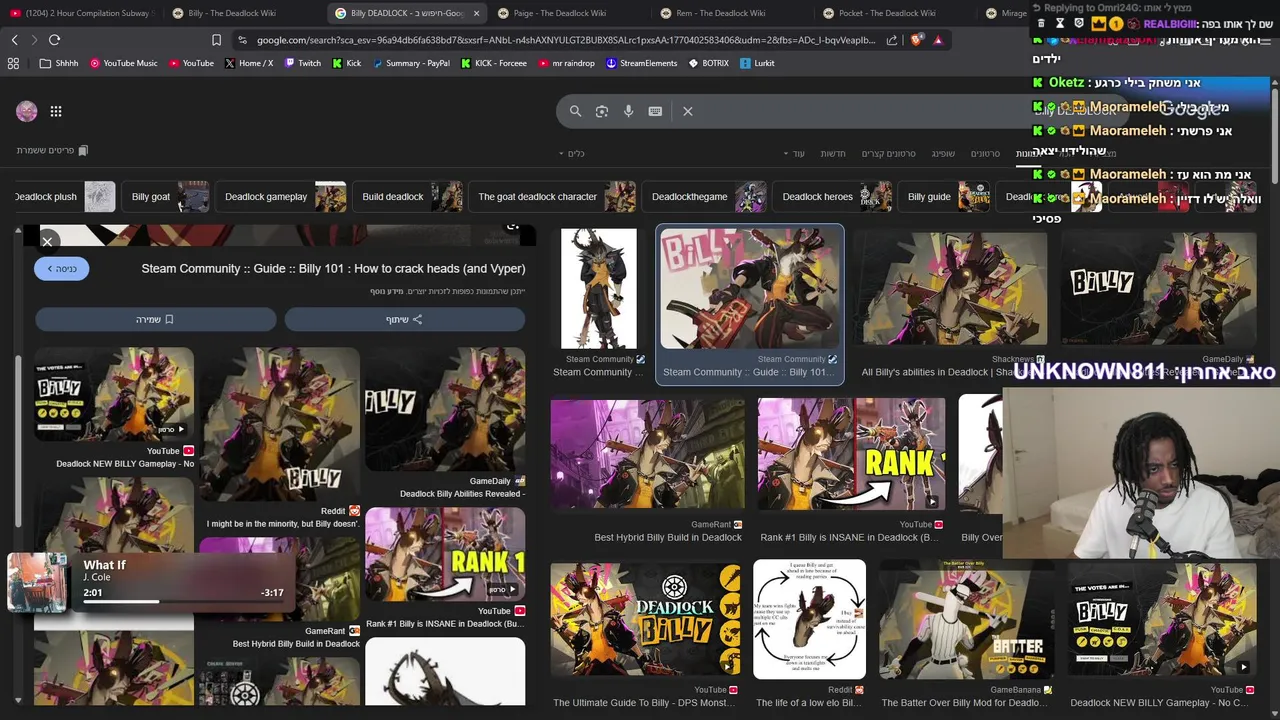Open saved items link פריטים ששמרת

point(52,150)
